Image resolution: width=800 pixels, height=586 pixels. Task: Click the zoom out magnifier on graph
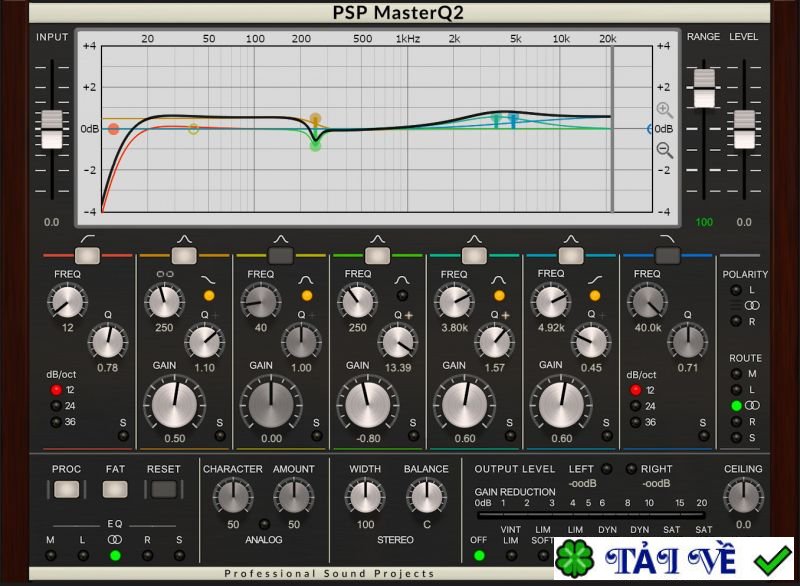(664, 151)
